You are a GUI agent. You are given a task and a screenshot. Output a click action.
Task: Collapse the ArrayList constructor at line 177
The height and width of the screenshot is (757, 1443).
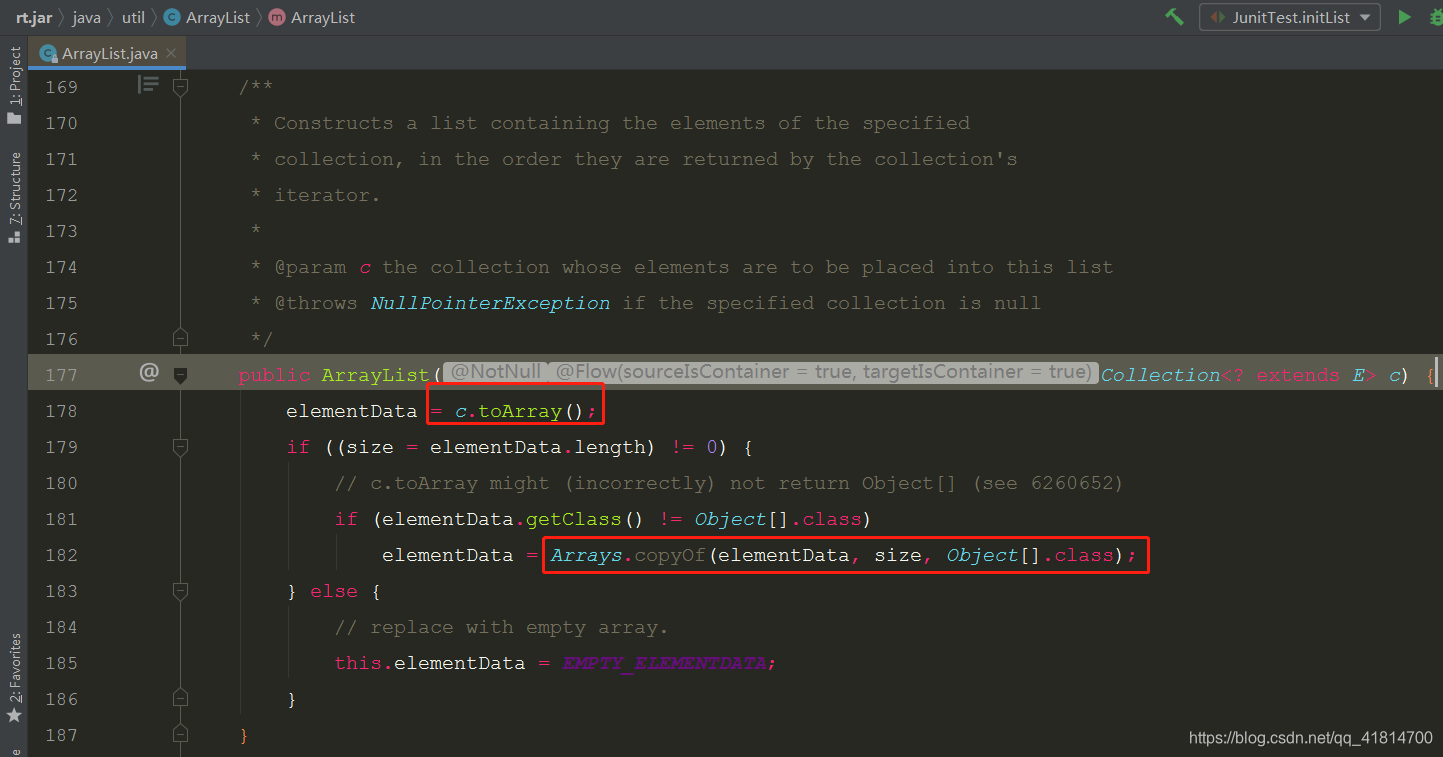click(x=180, y=375)
